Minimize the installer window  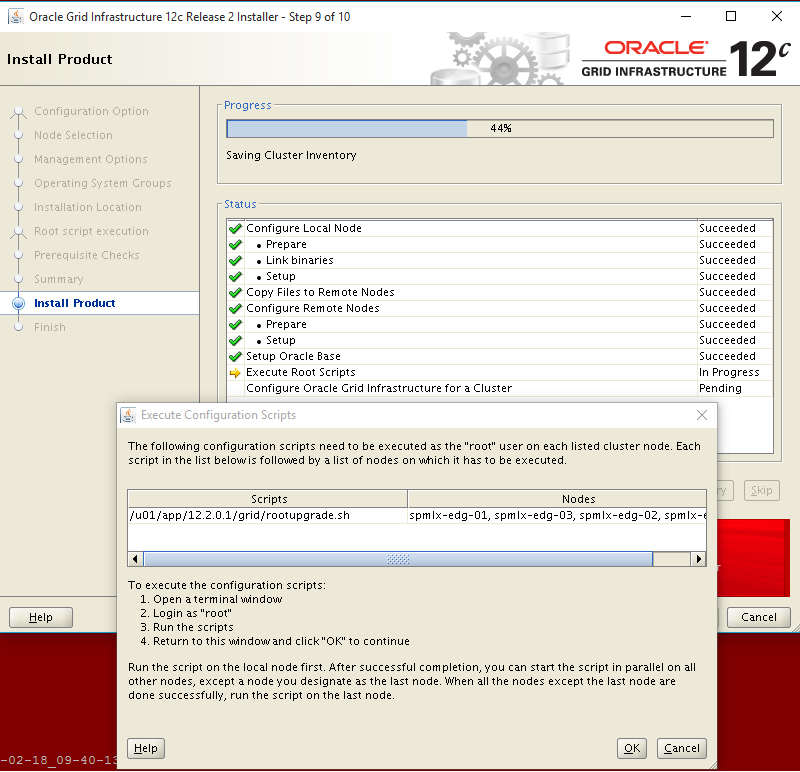(x=686, y=16)
